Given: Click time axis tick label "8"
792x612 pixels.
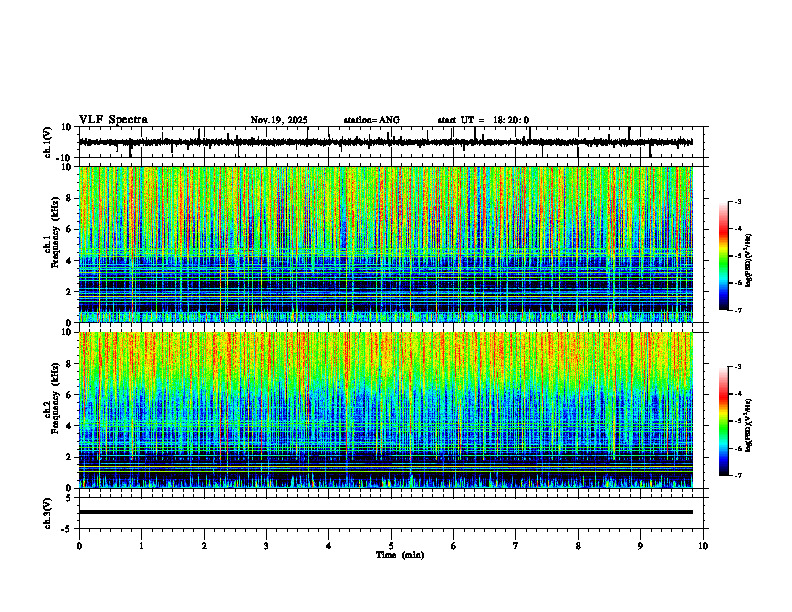Looking at the screenshot, I should pos(578,546).
